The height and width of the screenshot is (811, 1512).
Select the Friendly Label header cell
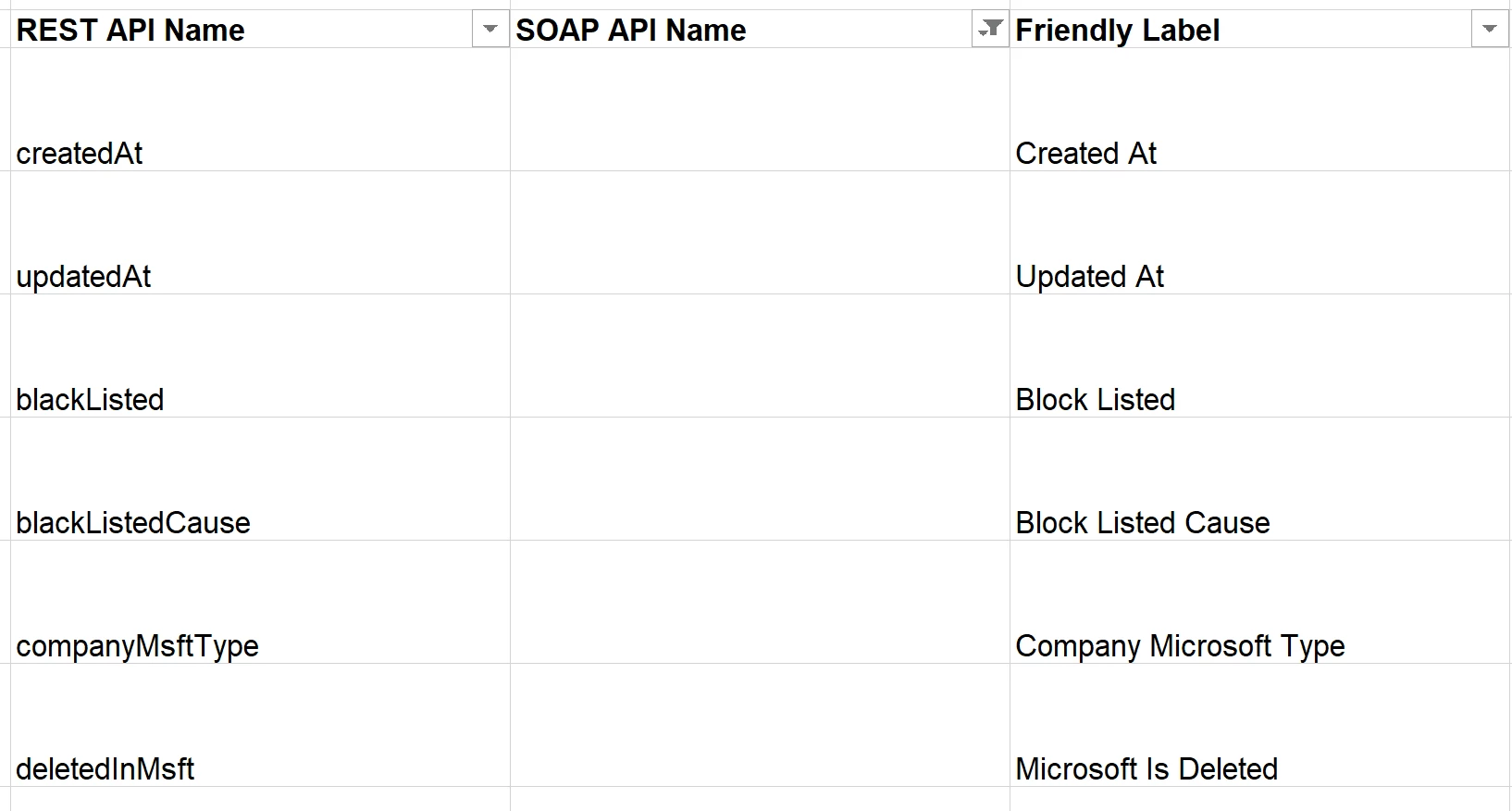pos(1259,30)
